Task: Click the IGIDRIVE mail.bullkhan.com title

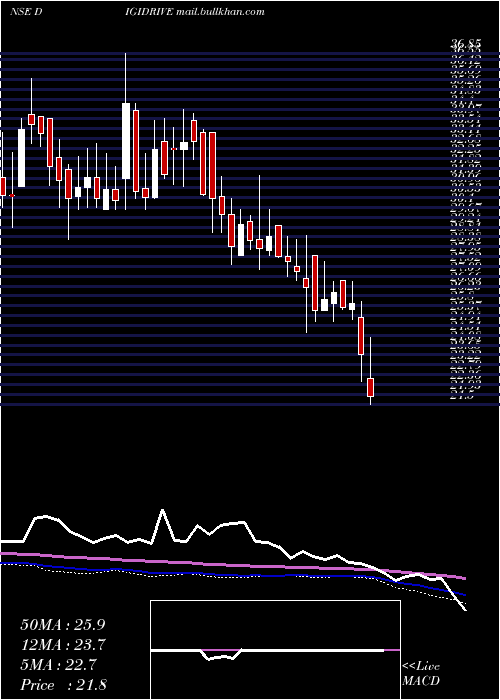Action: click(195, 12)
